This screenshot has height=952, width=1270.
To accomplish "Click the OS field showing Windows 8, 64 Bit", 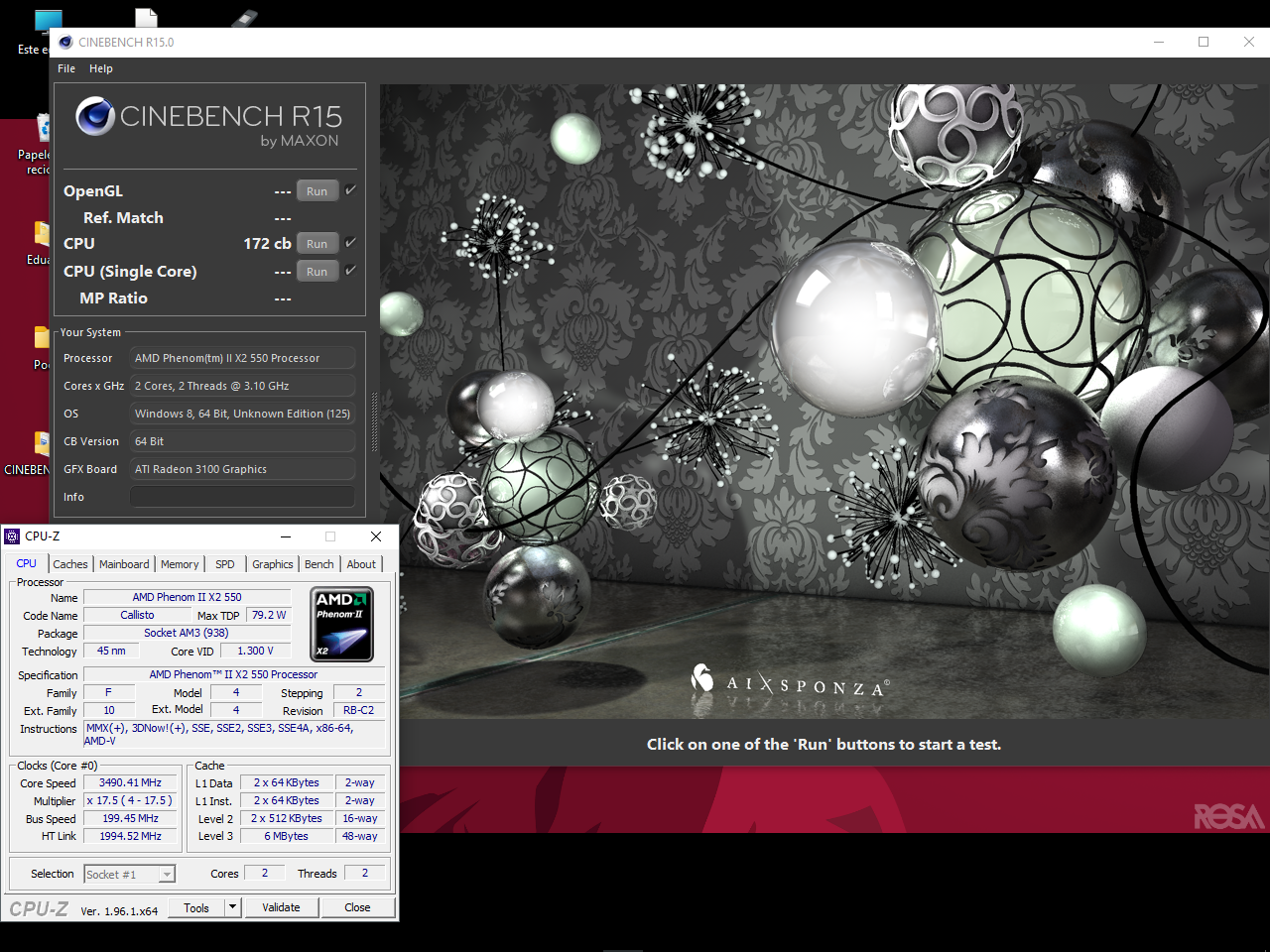I will tap(242, 414).
